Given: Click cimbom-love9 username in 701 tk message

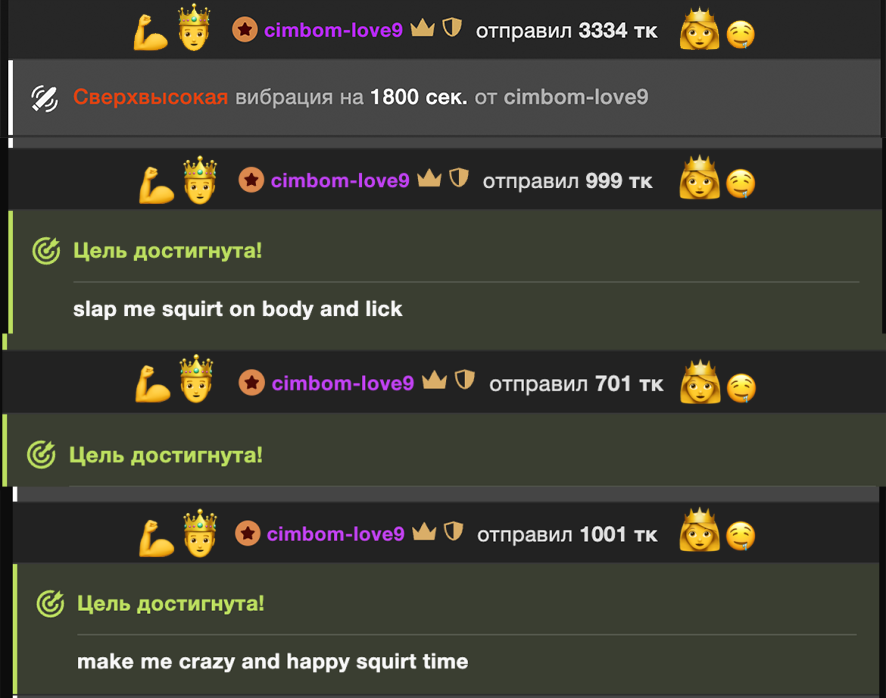Looking at the screenshot, I should (x=342, y=383).
